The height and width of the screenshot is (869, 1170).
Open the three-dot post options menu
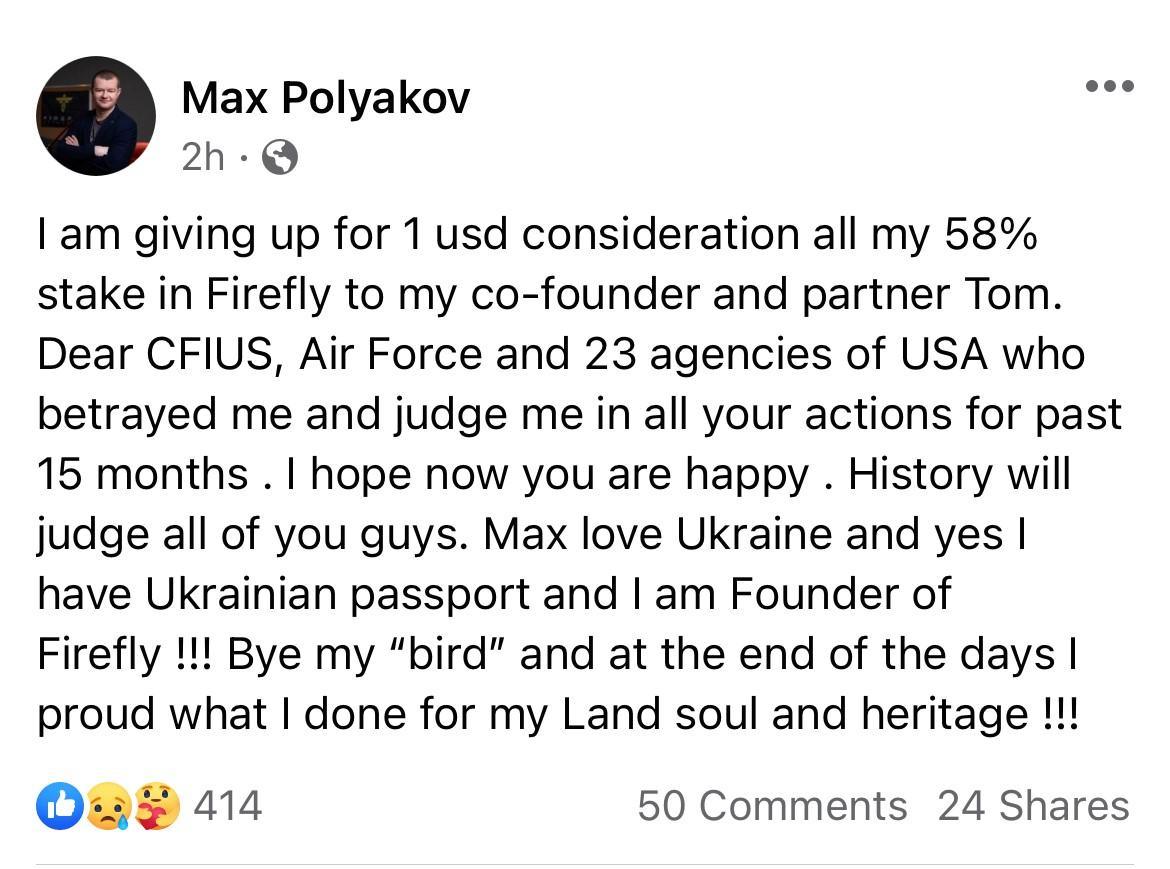(x=1110, y=87)
